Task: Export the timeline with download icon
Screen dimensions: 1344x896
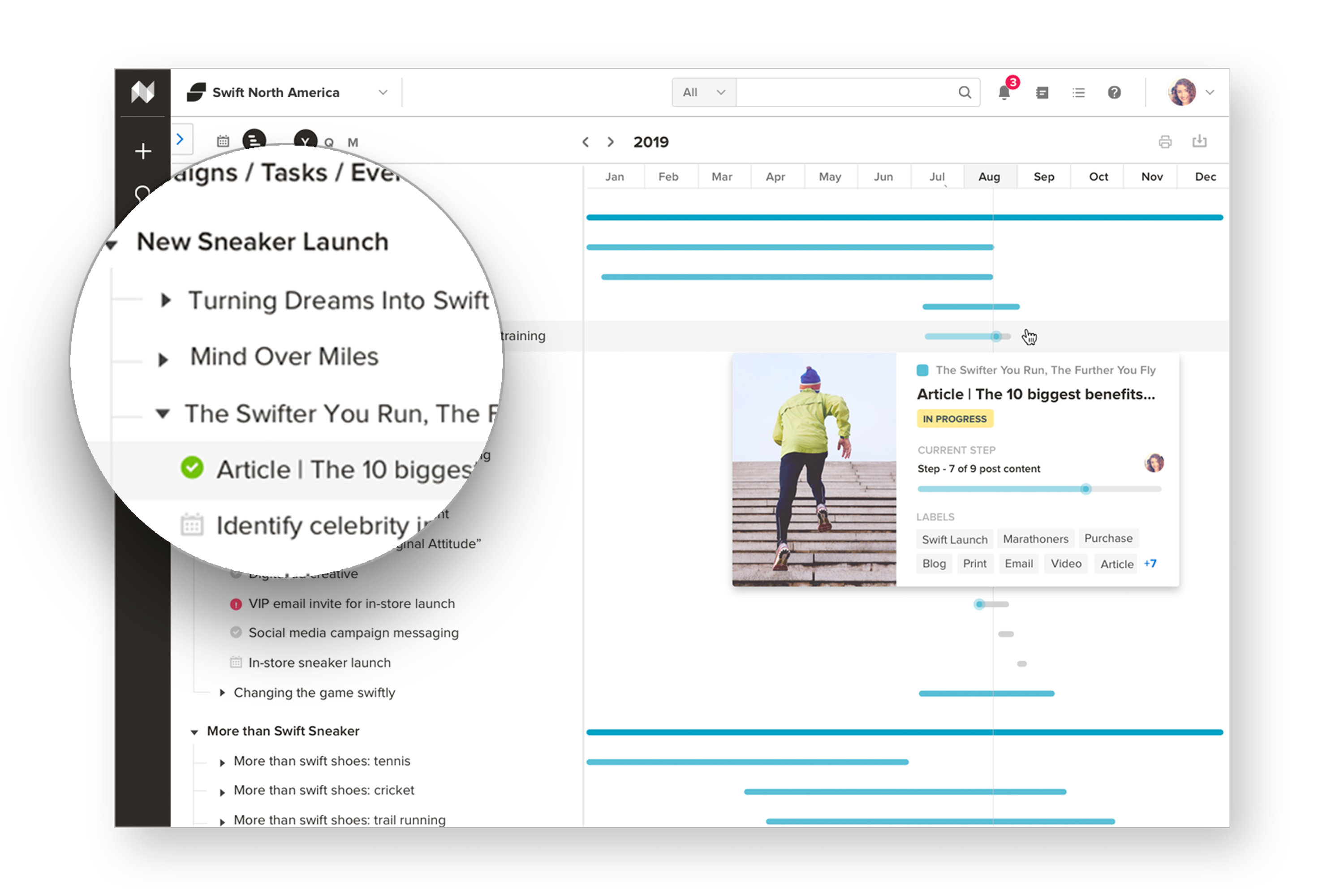Action: click(1199, 141)
